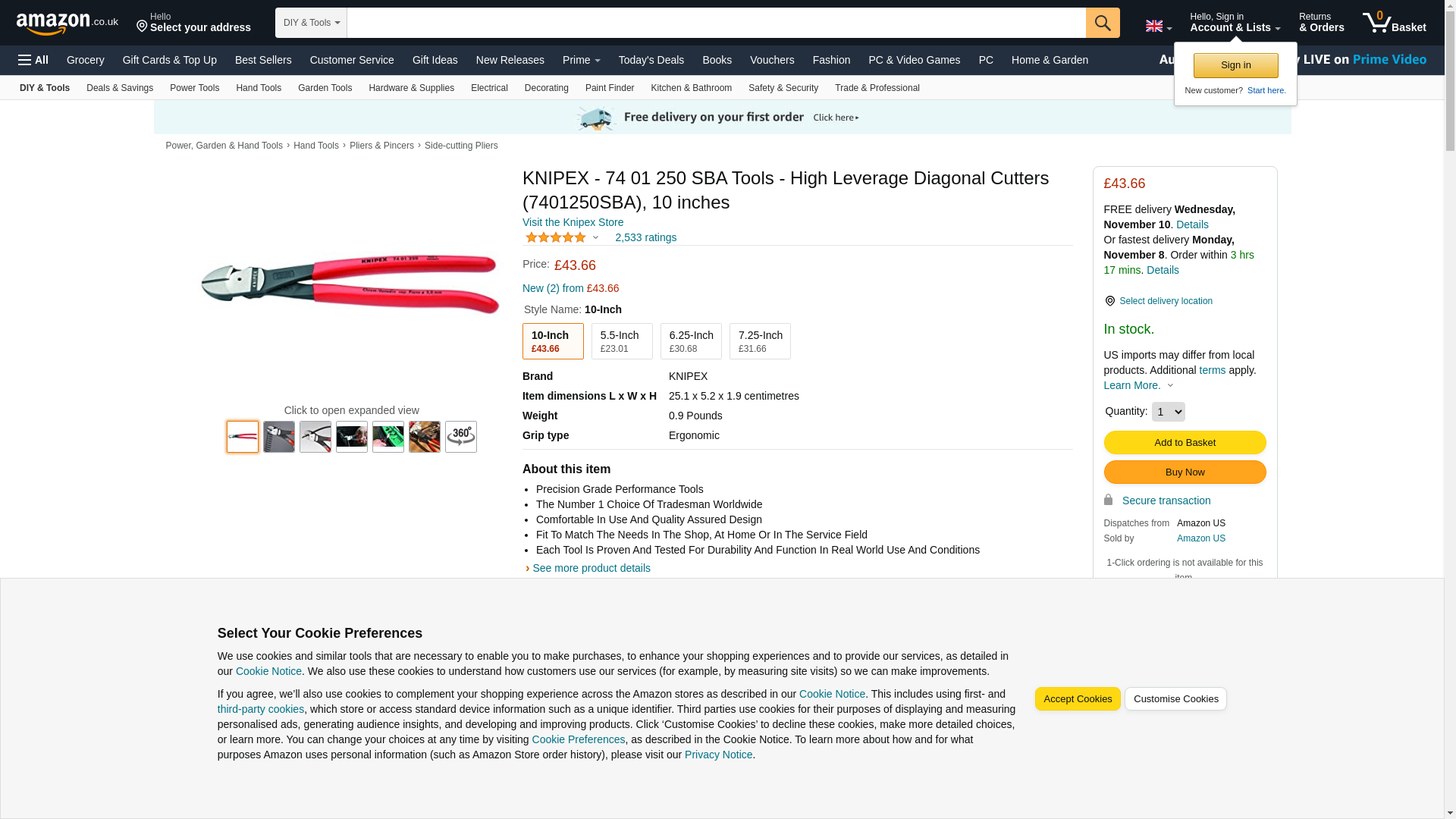Click the five-star rating icon
Image resolution: width=1456 pixels, height=819 pixels.
[556, 237]
